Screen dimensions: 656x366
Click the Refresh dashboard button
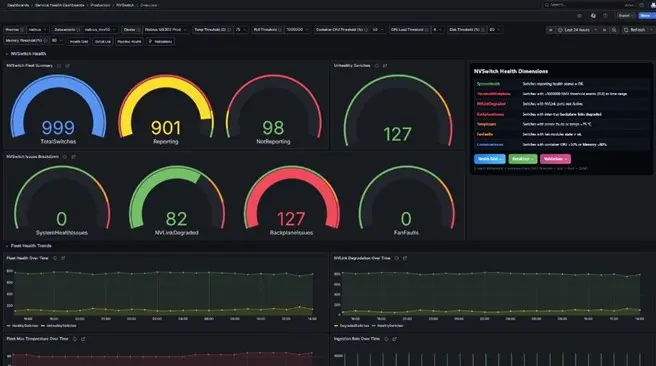pyautogui.click(x=635, y=30)
